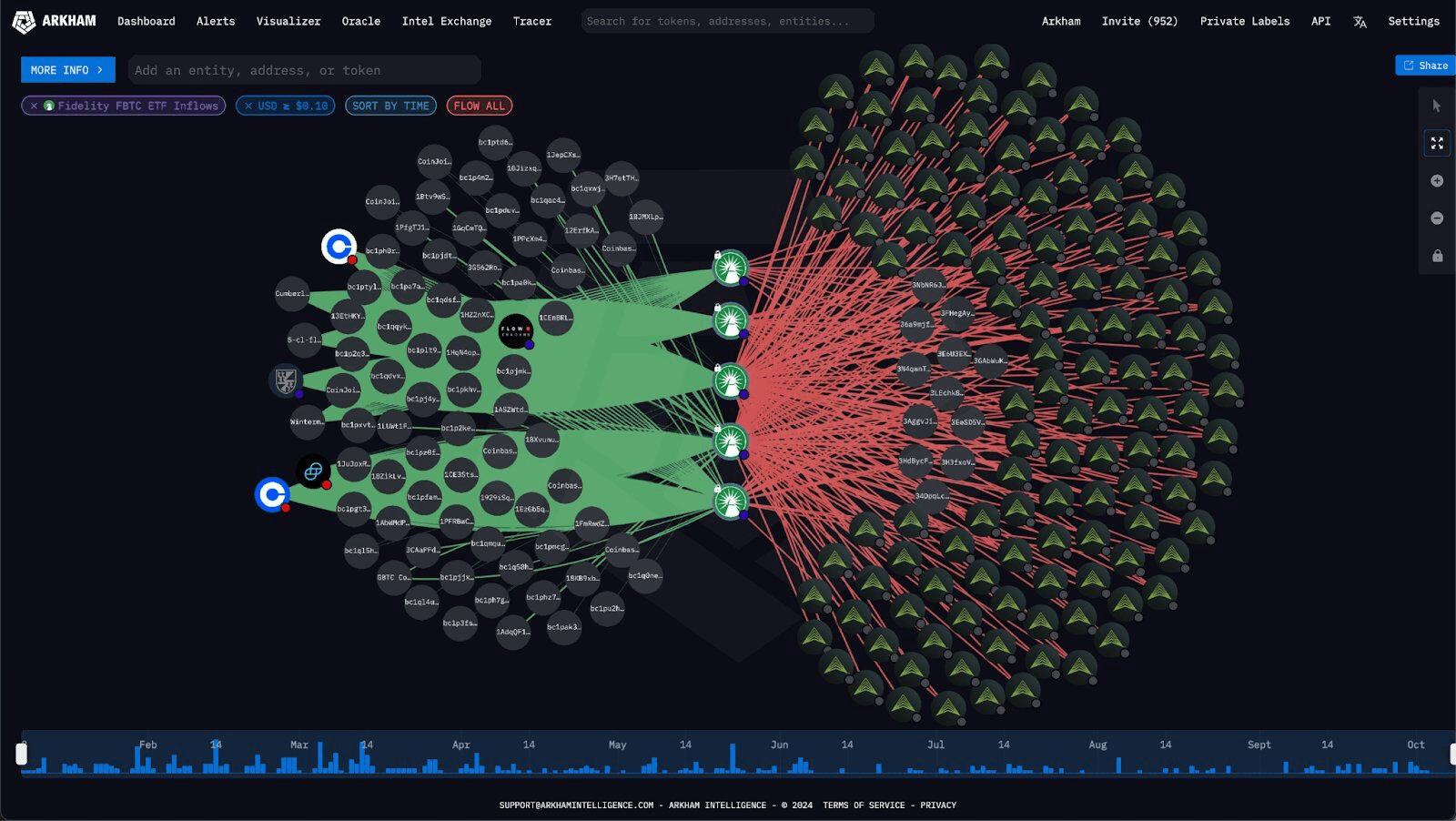
Task: Focus the token search field
Action: pos(727,21)
